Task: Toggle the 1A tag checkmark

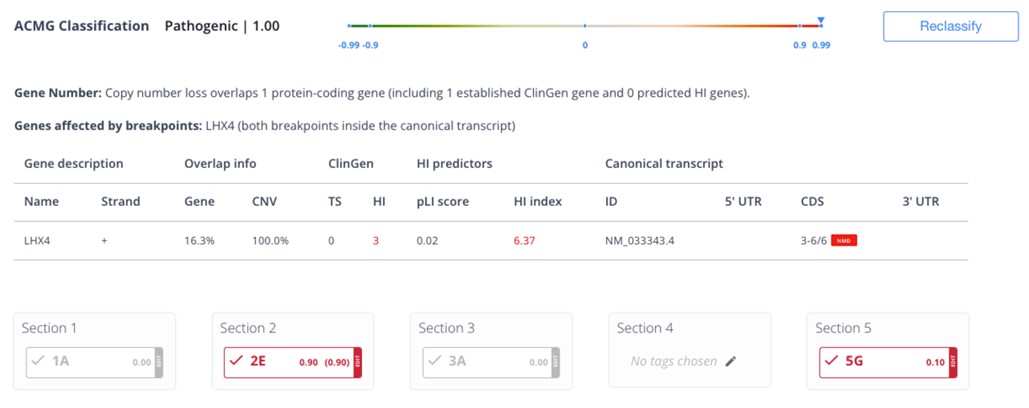Action: pos(37,362)
